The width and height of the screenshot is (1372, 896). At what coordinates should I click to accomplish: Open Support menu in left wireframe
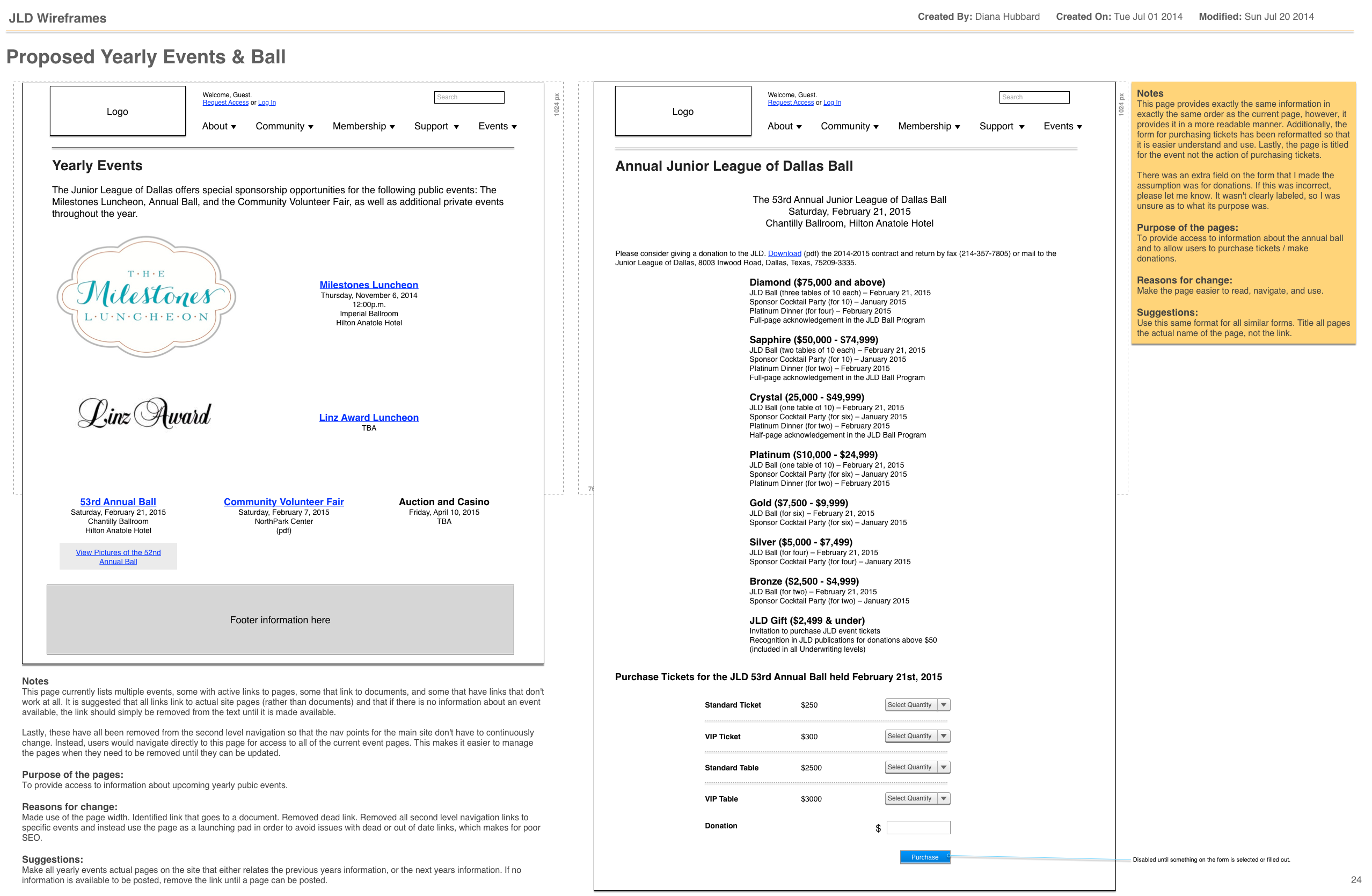436,126
